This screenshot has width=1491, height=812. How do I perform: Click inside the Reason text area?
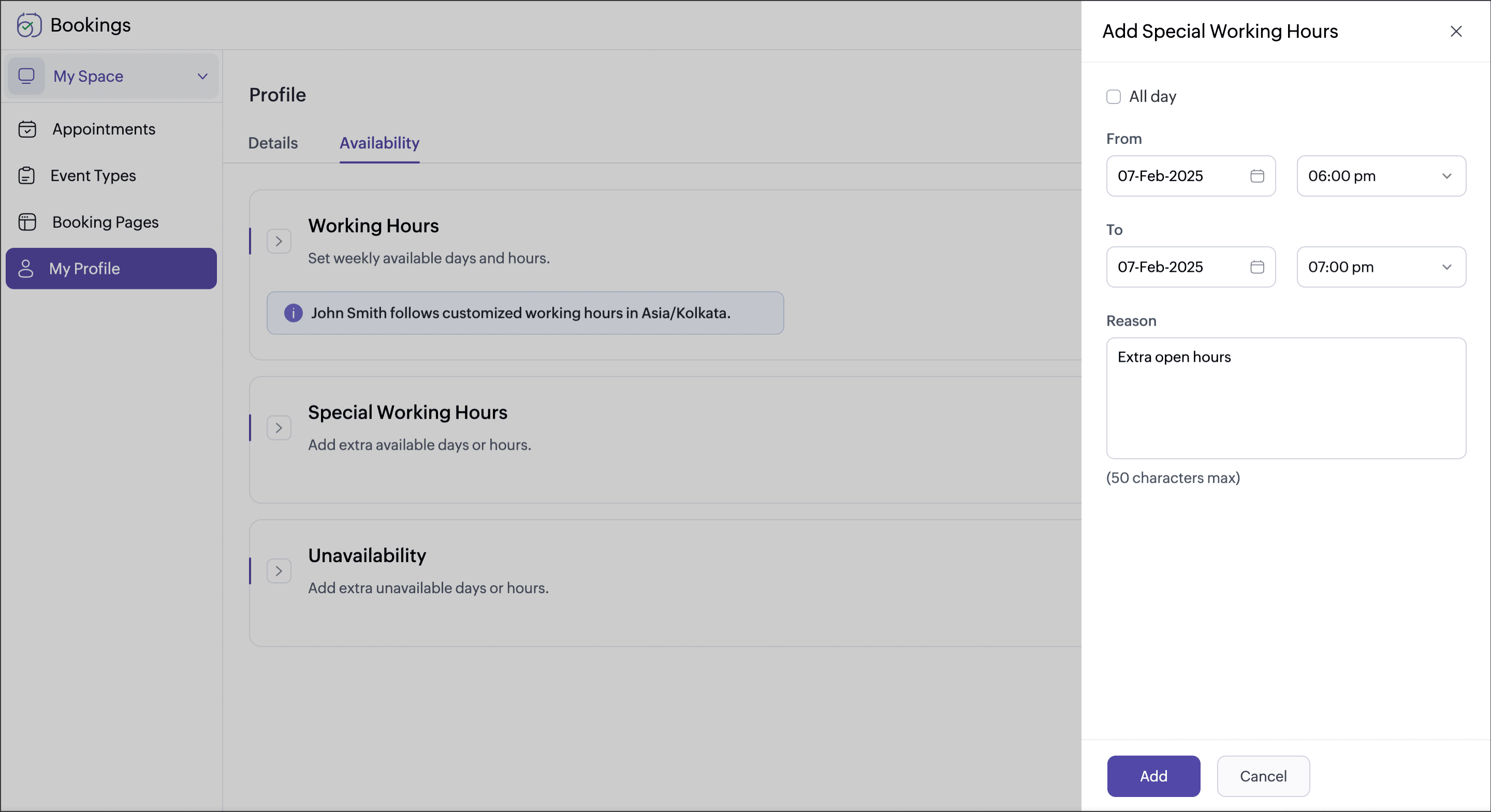(x=1286, y=398)
